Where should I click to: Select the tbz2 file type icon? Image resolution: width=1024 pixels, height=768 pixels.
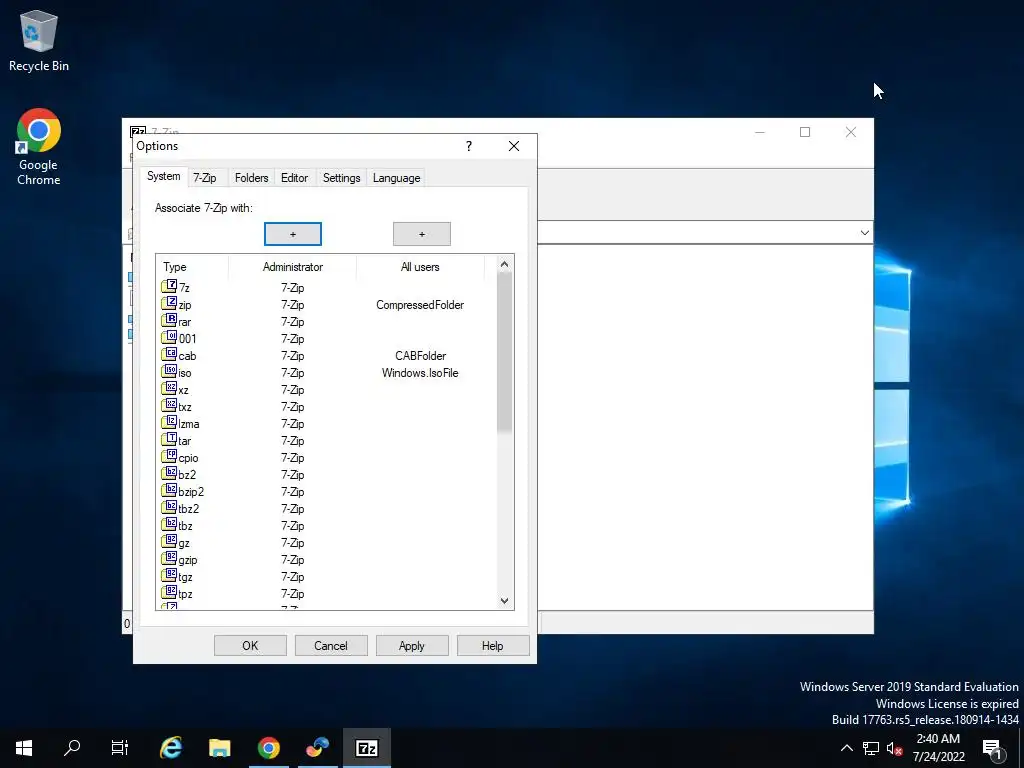[x=169, y=507]
